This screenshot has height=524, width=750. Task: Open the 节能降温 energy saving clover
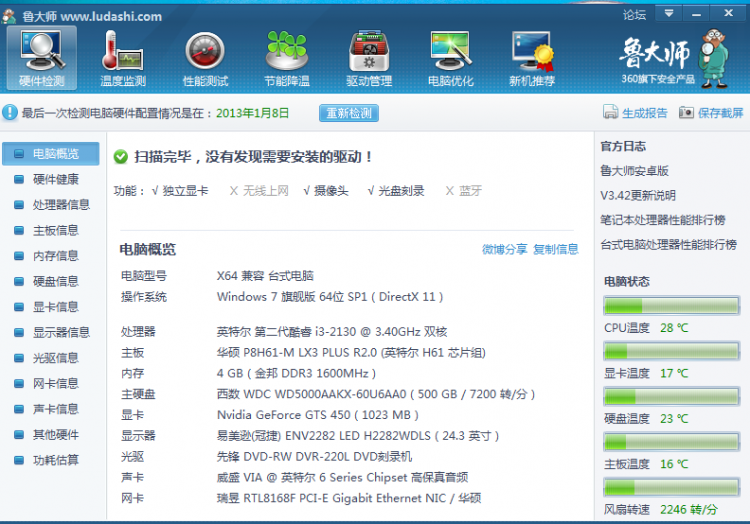287,58
